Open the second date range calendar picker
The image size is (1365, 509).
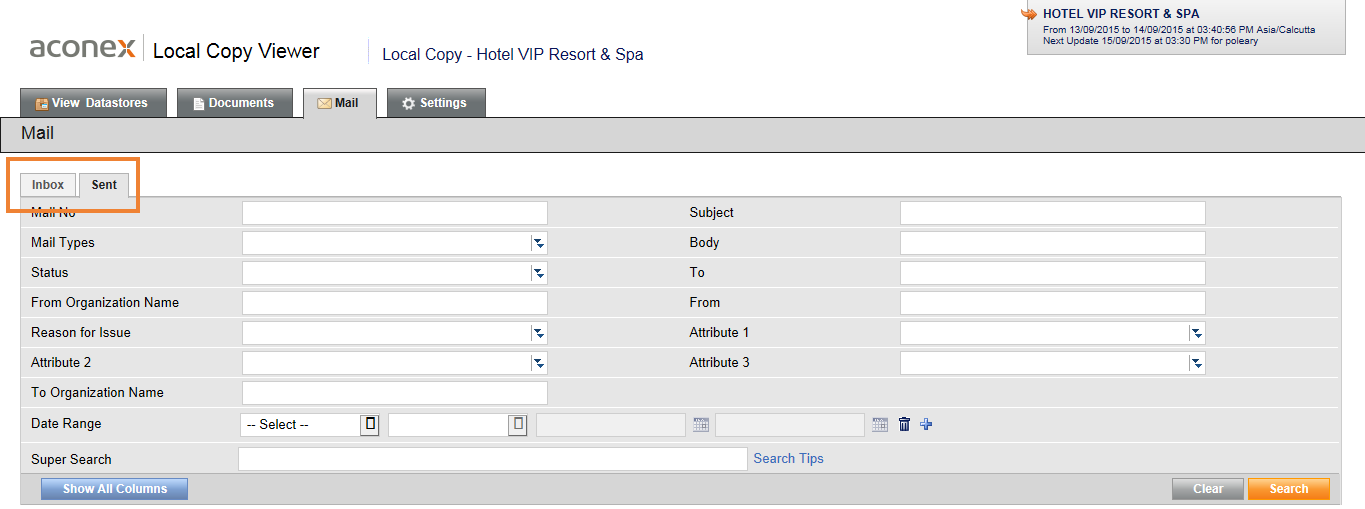(x=880, y=424)
